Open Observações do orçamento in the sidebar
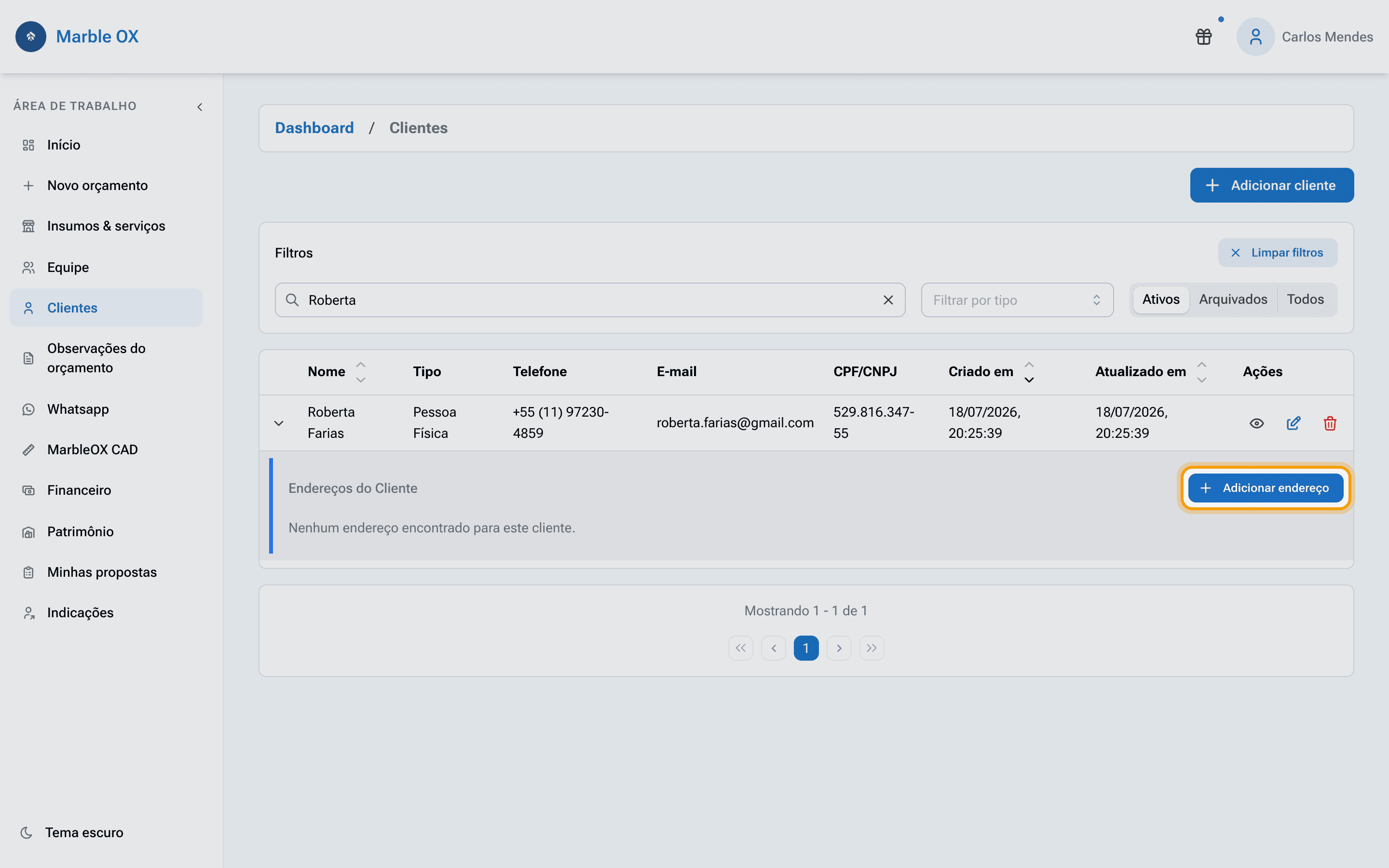 (x=106, y=358)
